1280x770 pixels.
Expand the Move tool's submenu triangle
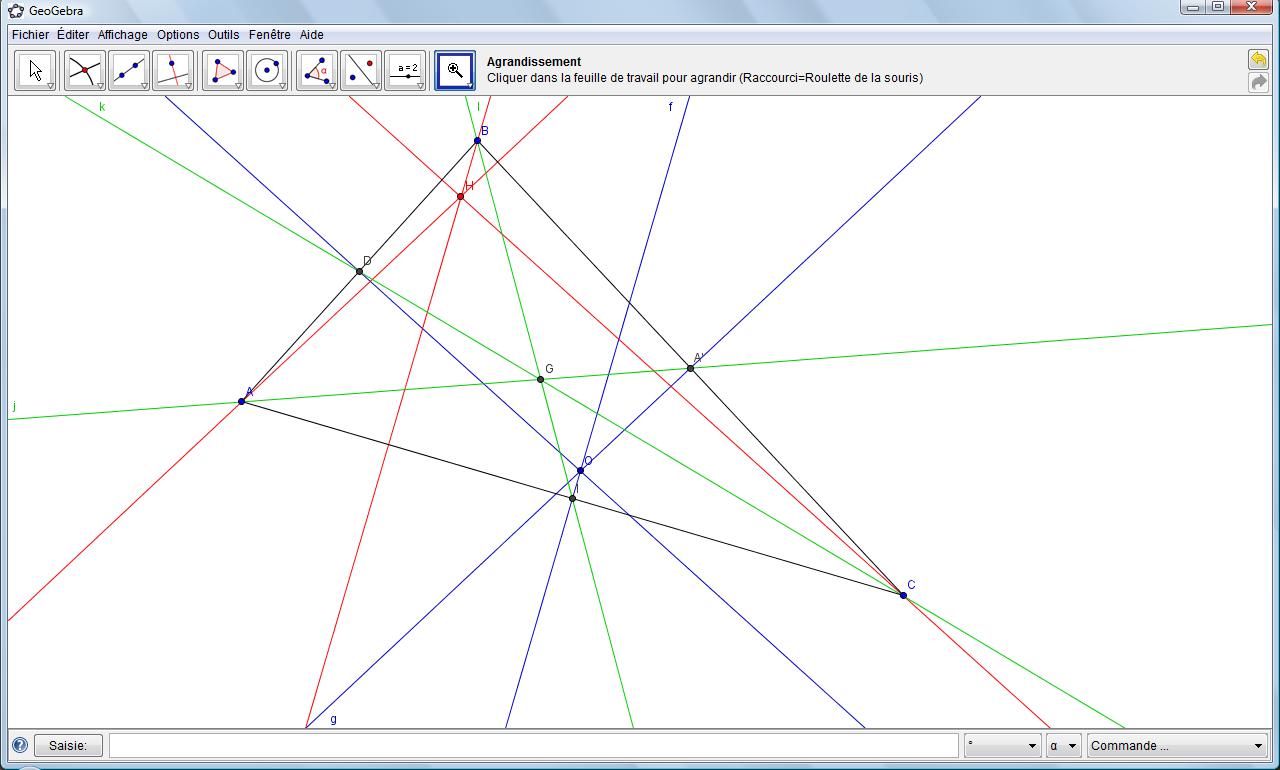pos(51,86)
